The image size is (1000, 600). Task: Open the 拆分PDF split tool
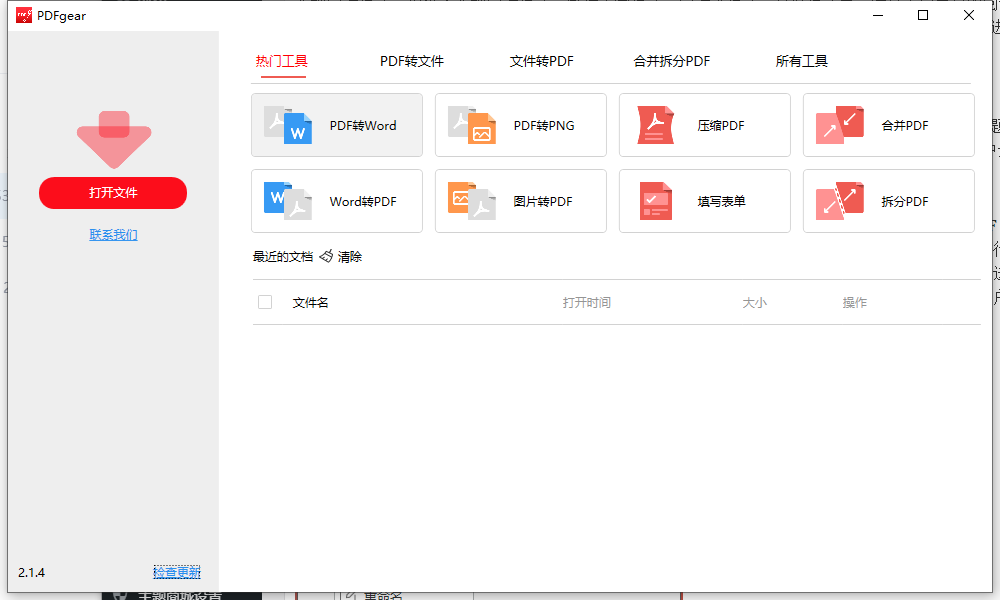point(840,201)
